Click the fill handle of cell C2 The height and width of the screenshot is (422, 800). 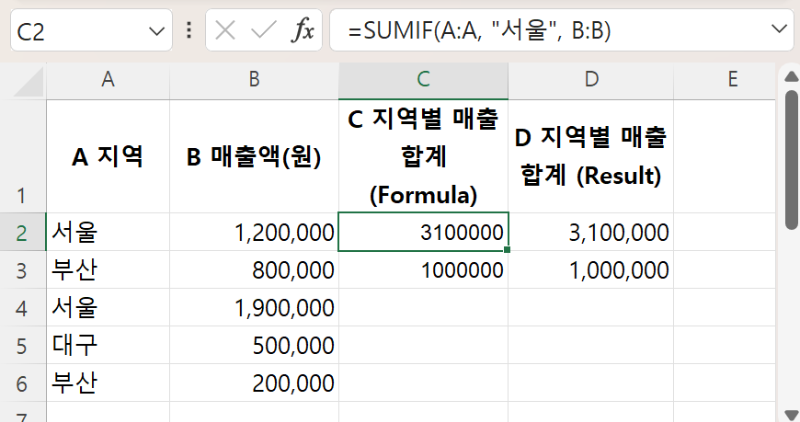click(507, 250)
